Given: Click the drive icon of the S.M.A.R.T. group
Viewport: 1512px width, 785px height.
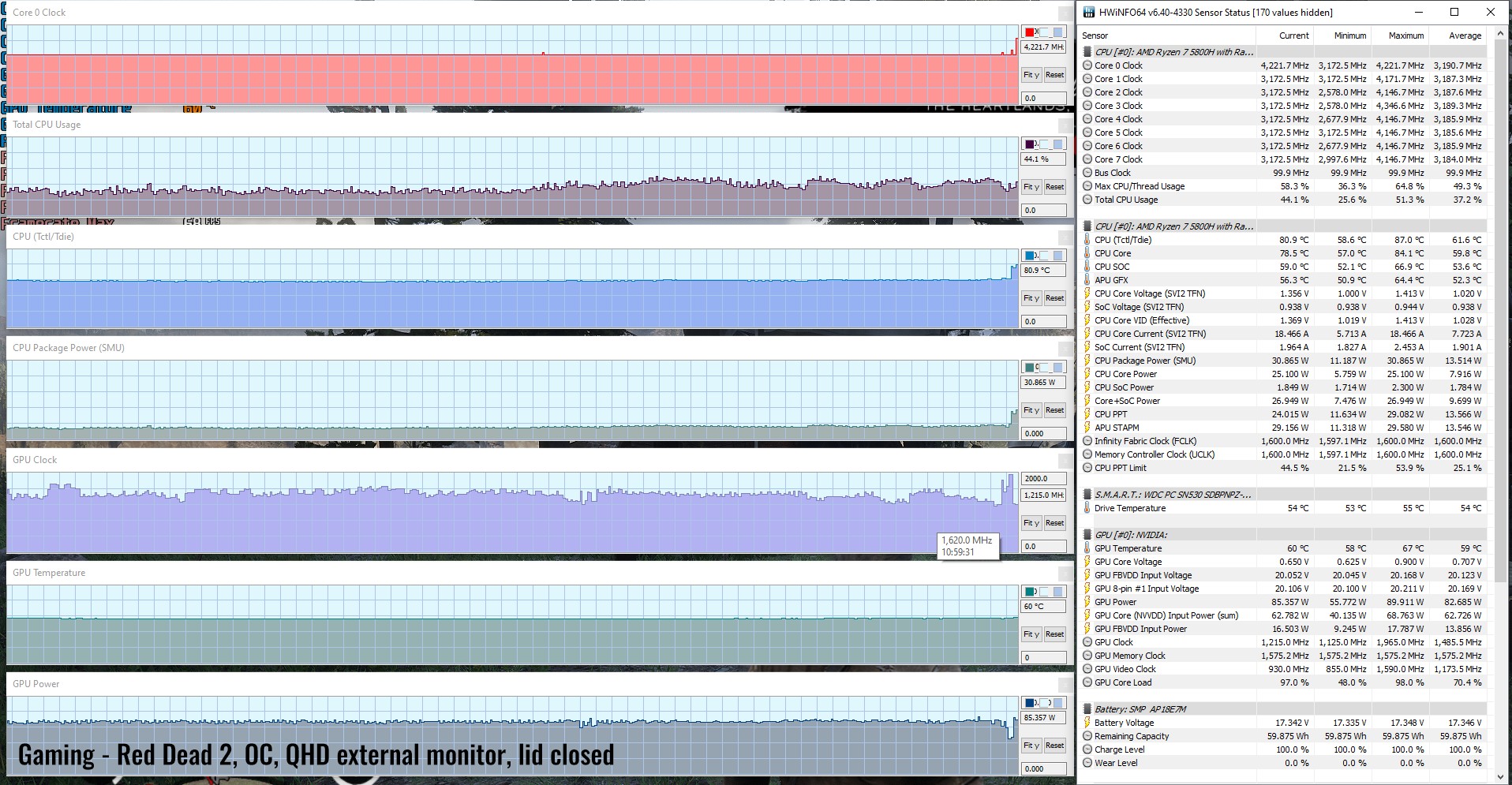Looking at the screenshot, I should [1087, 495].
